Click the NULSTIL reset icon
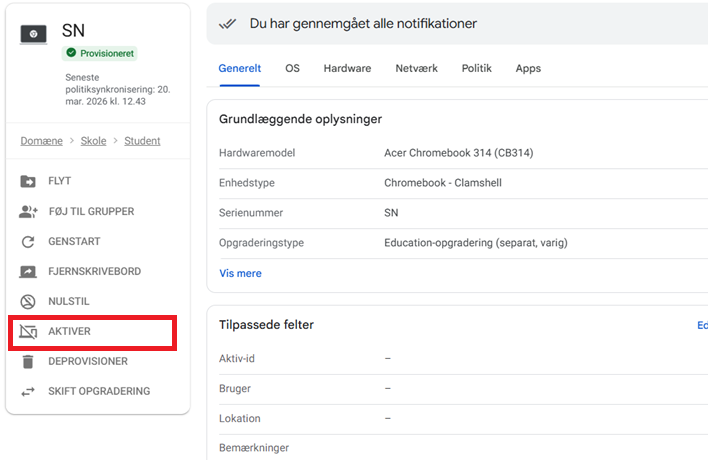Image resolution: width=708 pixels, height=460 pixels. click(28, 301)
